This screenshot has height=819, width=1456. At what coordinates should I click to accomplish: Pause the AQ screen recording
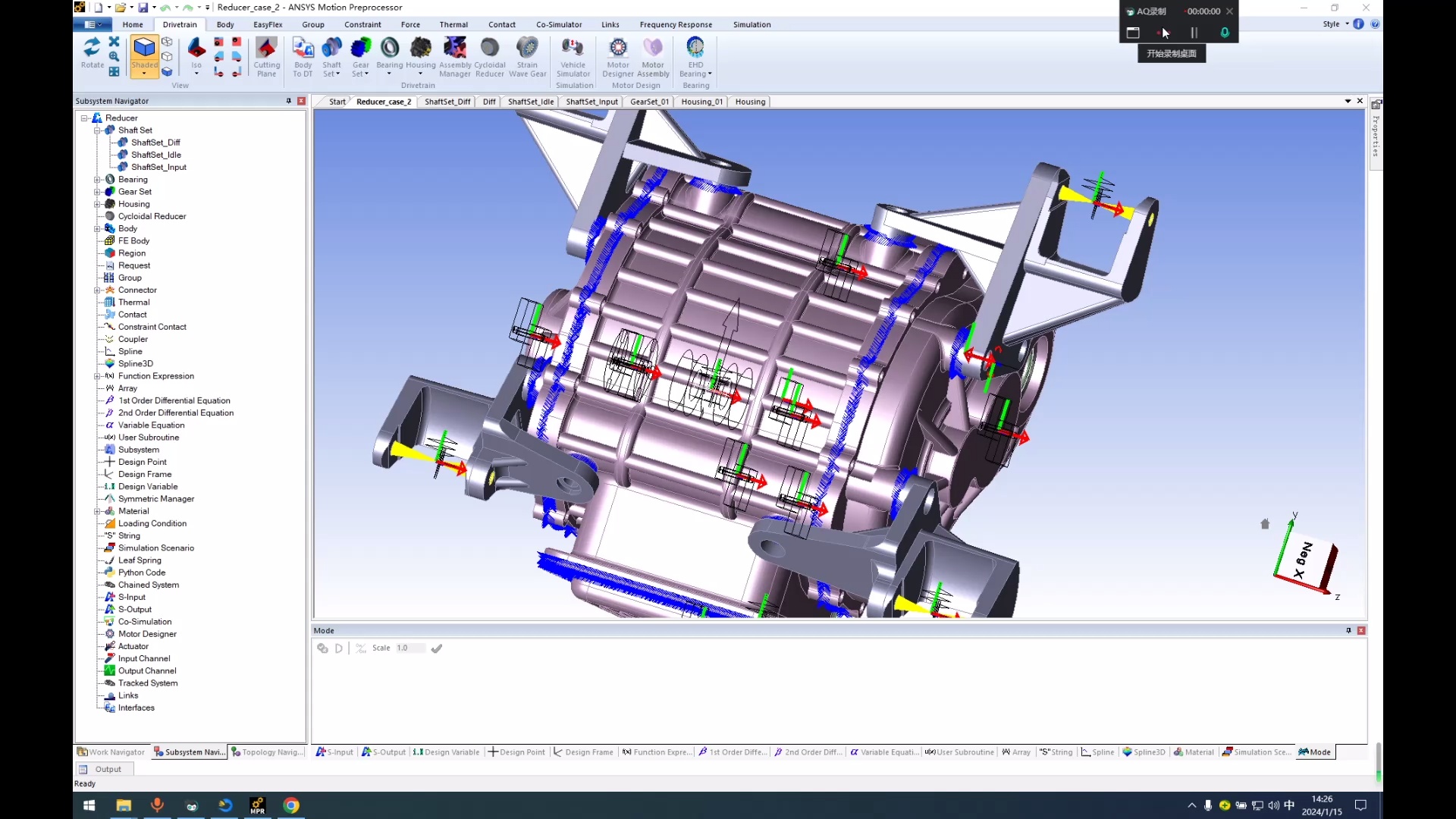(1193, 33)
